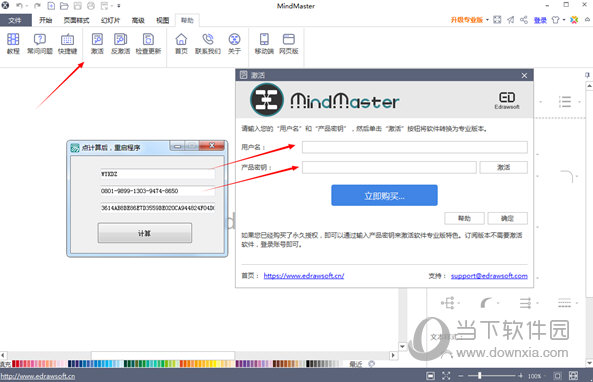Click the print icon in quick access toolbar
Viewport: 593px width, 382px height.
[x=91, y=6]
